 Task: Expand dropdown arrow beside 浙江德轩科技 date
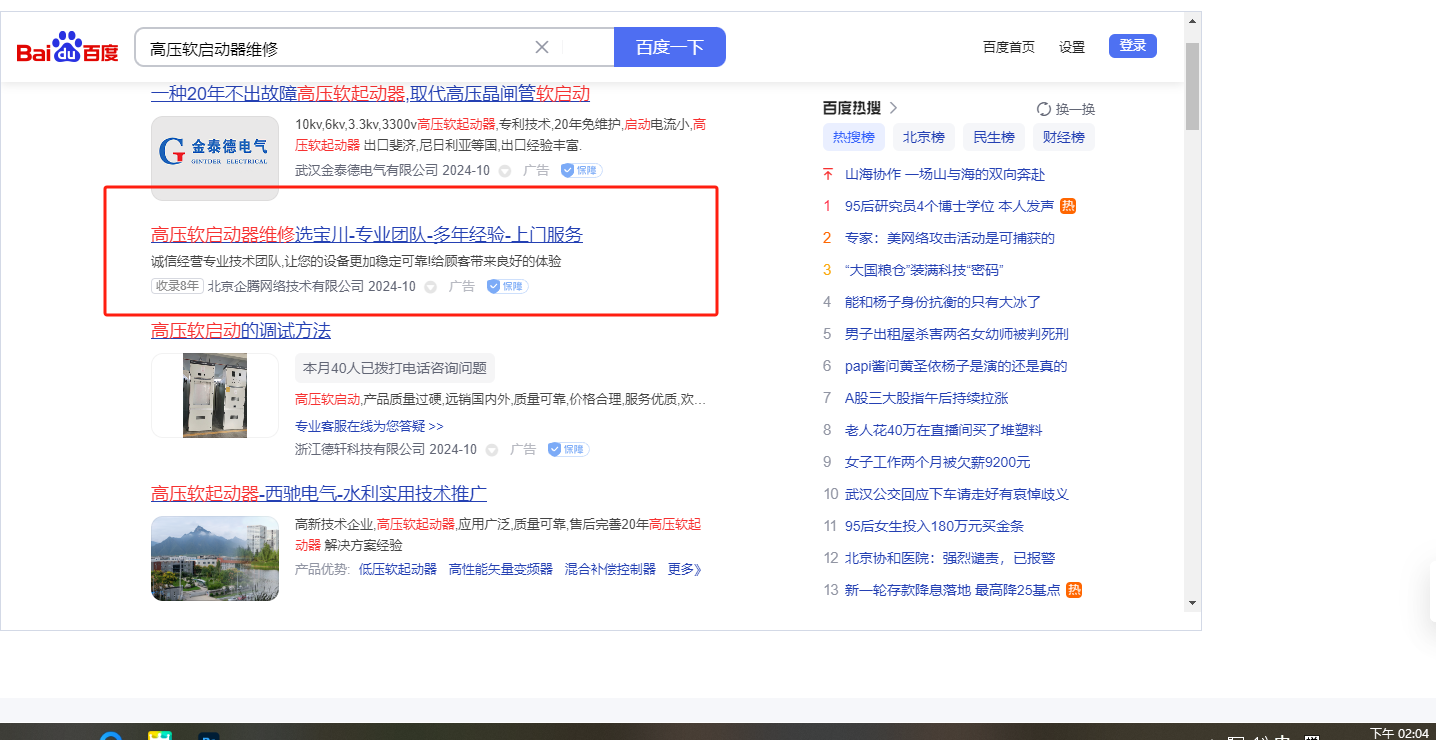click(x=492, y=450)
